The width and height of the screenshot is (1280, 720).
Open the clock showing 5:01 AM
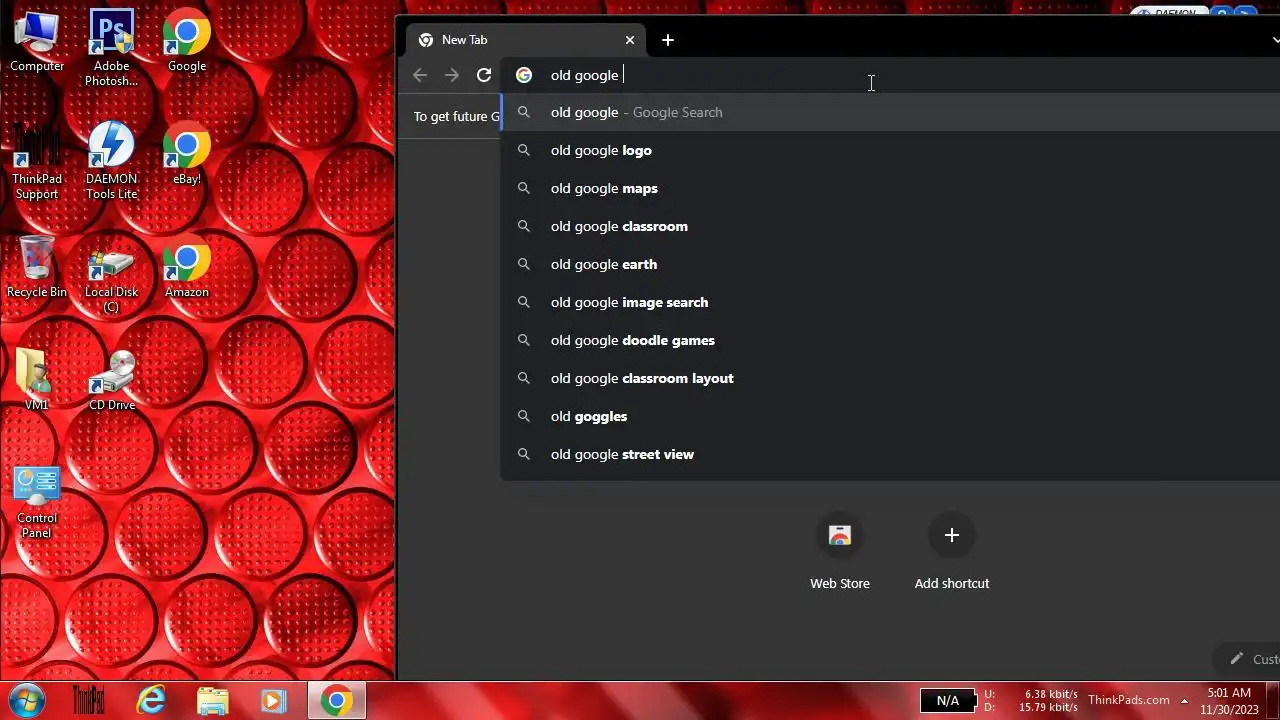1229,701
